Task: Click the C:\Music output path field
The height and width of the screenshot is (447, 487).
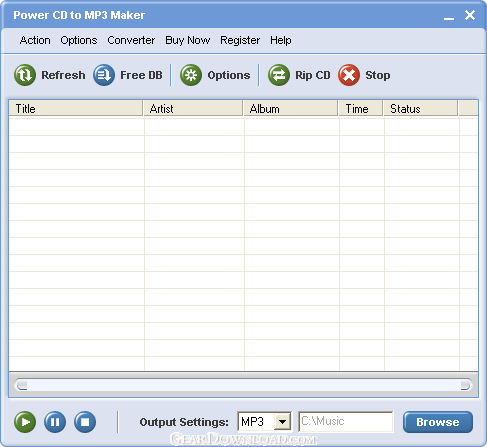Action: pos(346,422)
